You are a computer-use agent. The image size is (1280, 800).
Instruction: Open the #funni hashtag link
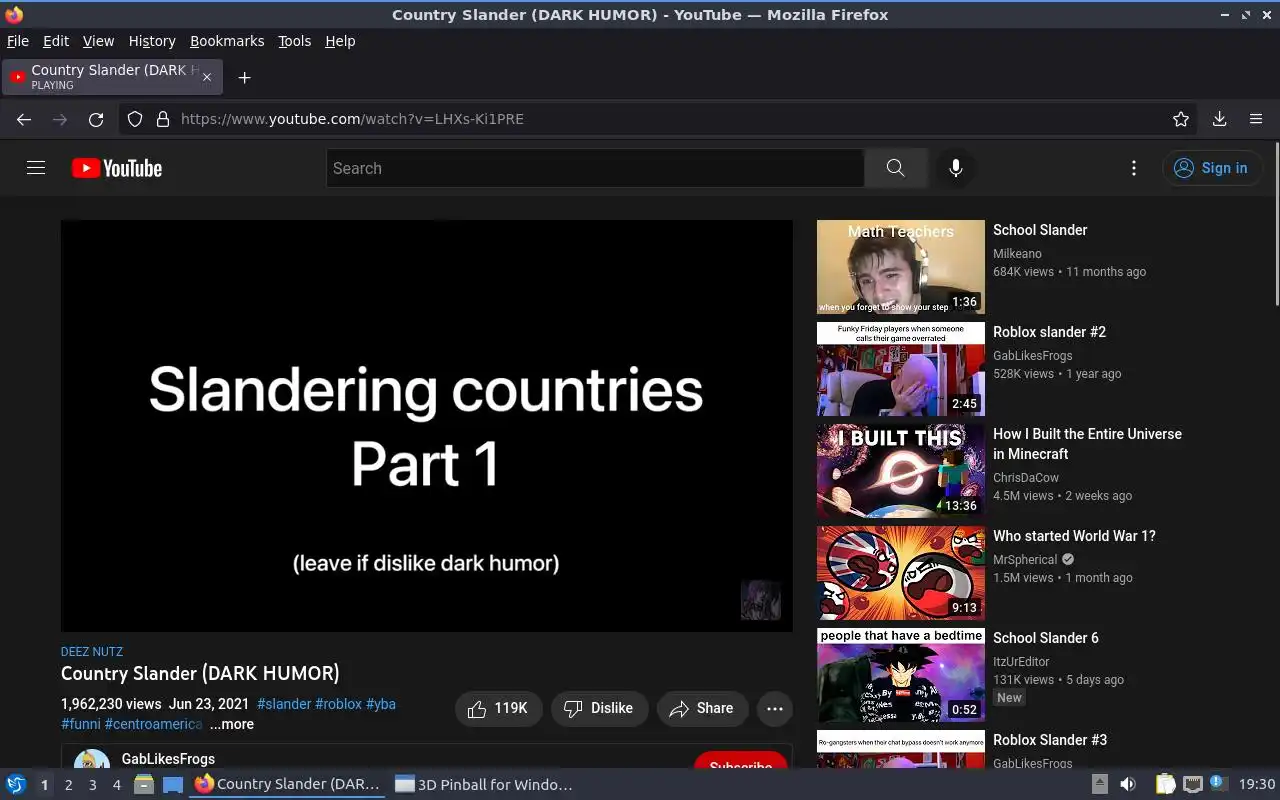coord(81,724)
